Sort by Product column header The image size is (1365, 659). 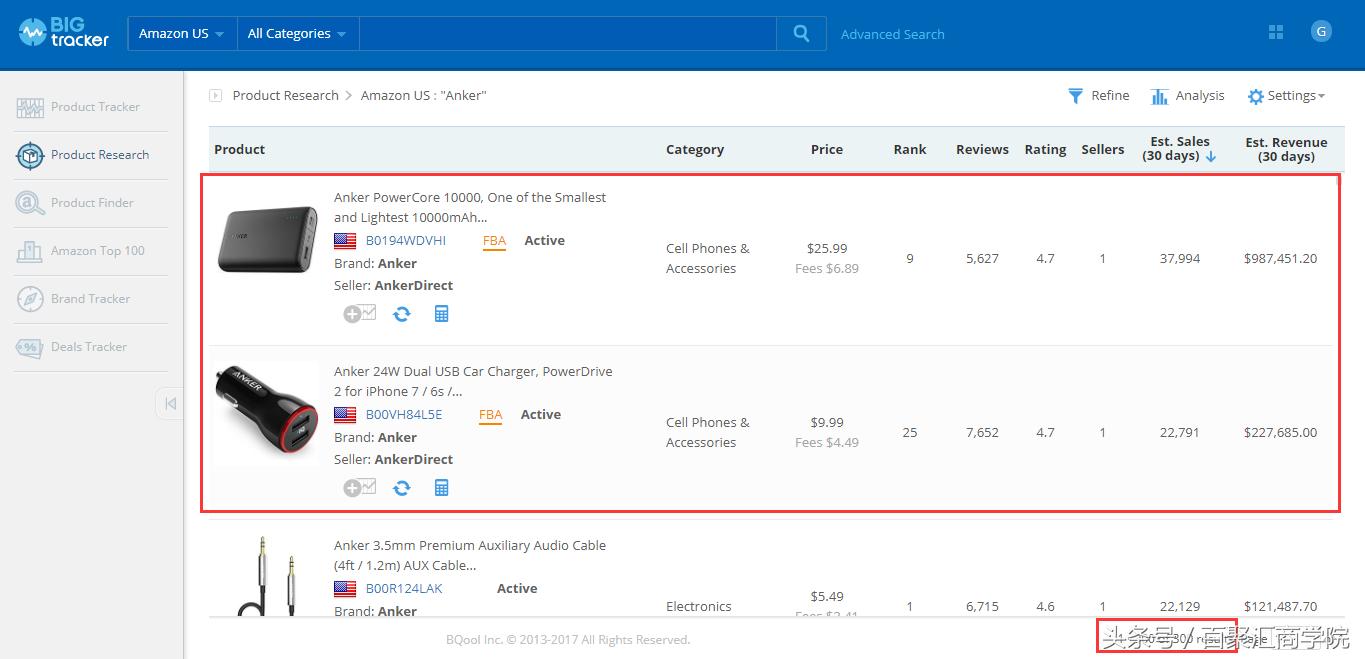click(x=239, y=149)
